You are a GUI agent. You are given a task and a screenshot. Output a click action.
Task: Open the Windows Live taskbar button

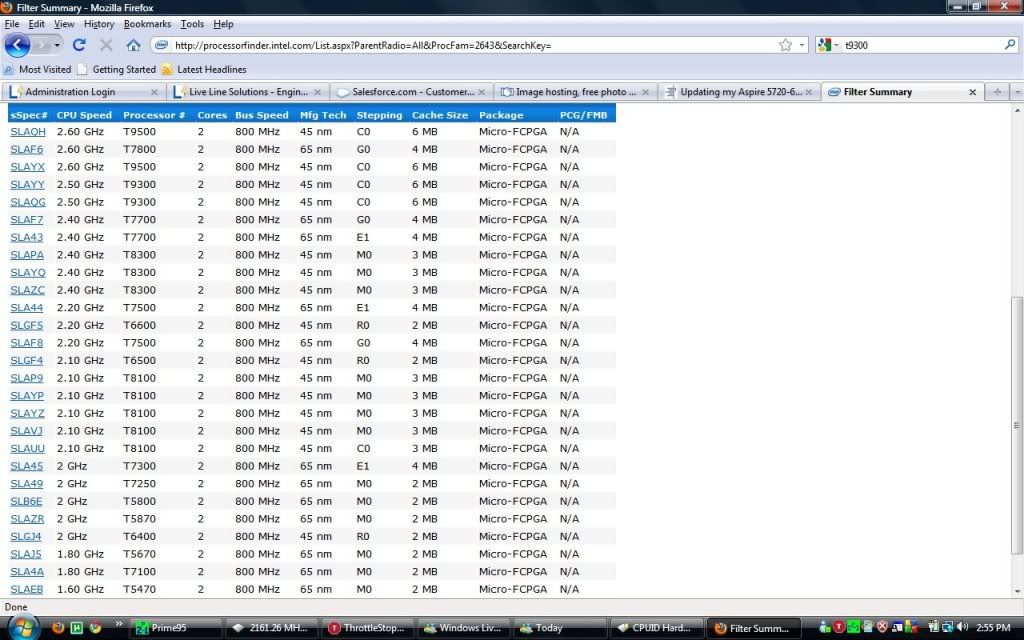[x=466, y=628]
